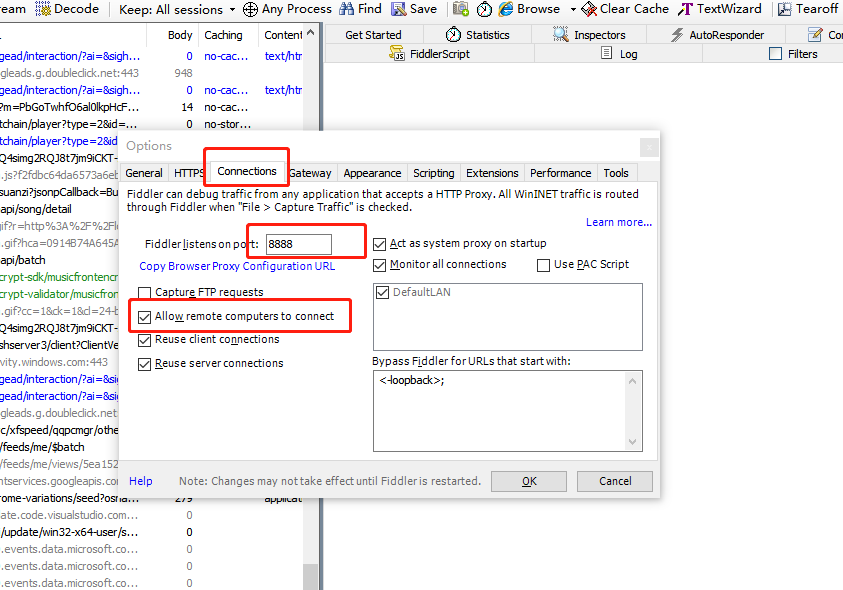Select the General tab in Options
The width and height of the screenshot is (843, 590).
pos(144,173)
